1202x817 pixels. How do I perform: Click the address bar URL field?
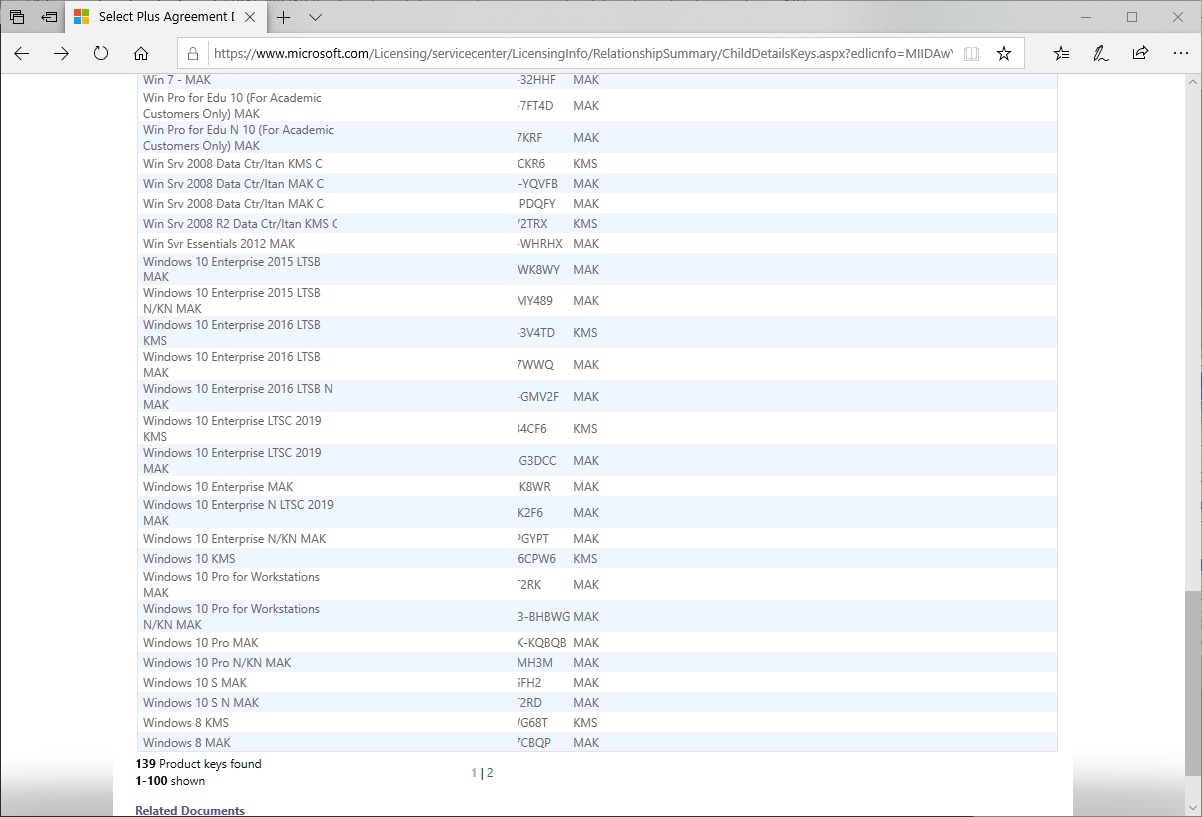580,54
